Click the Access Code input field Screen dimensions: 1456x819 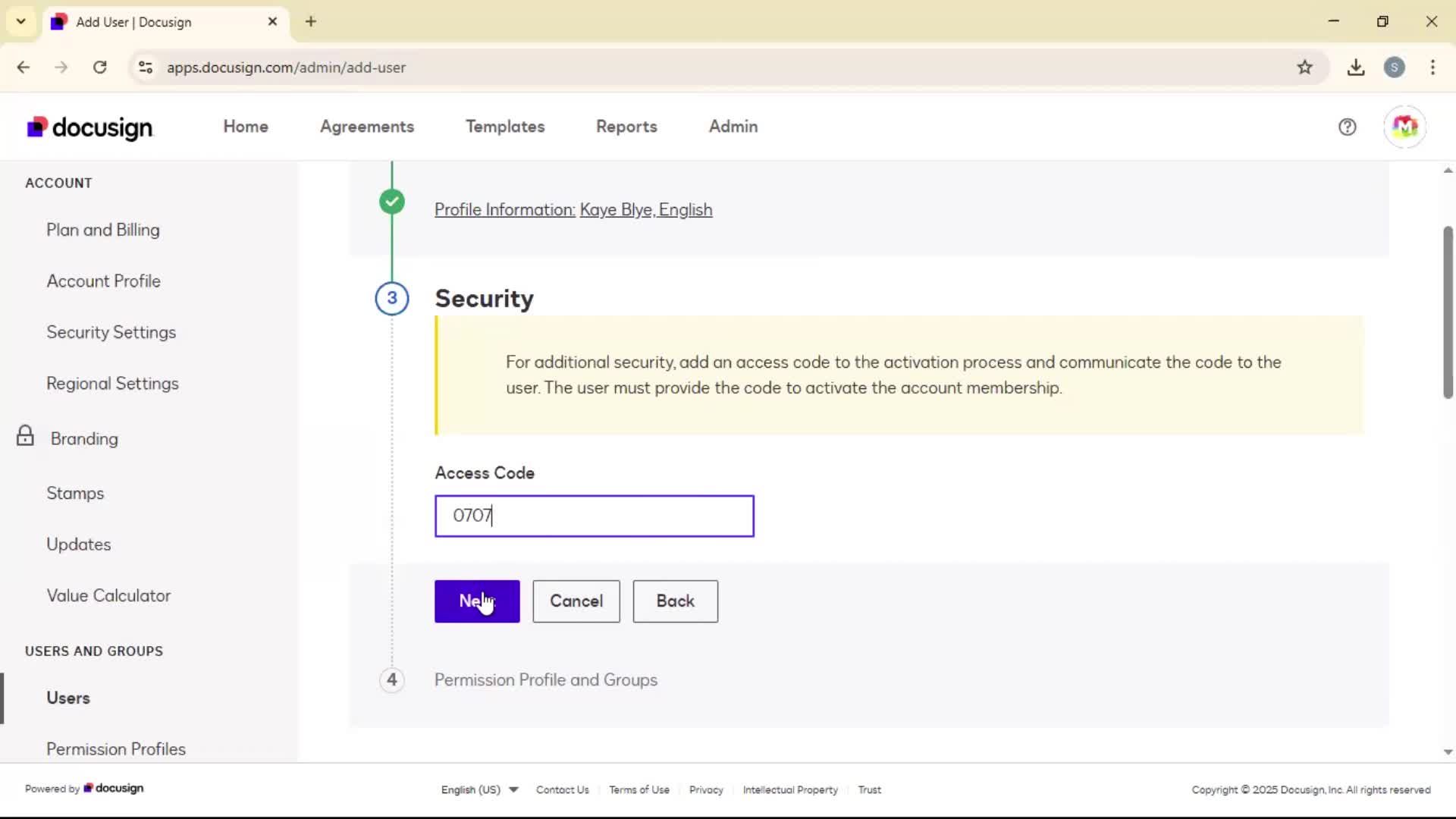pos(595,516)
